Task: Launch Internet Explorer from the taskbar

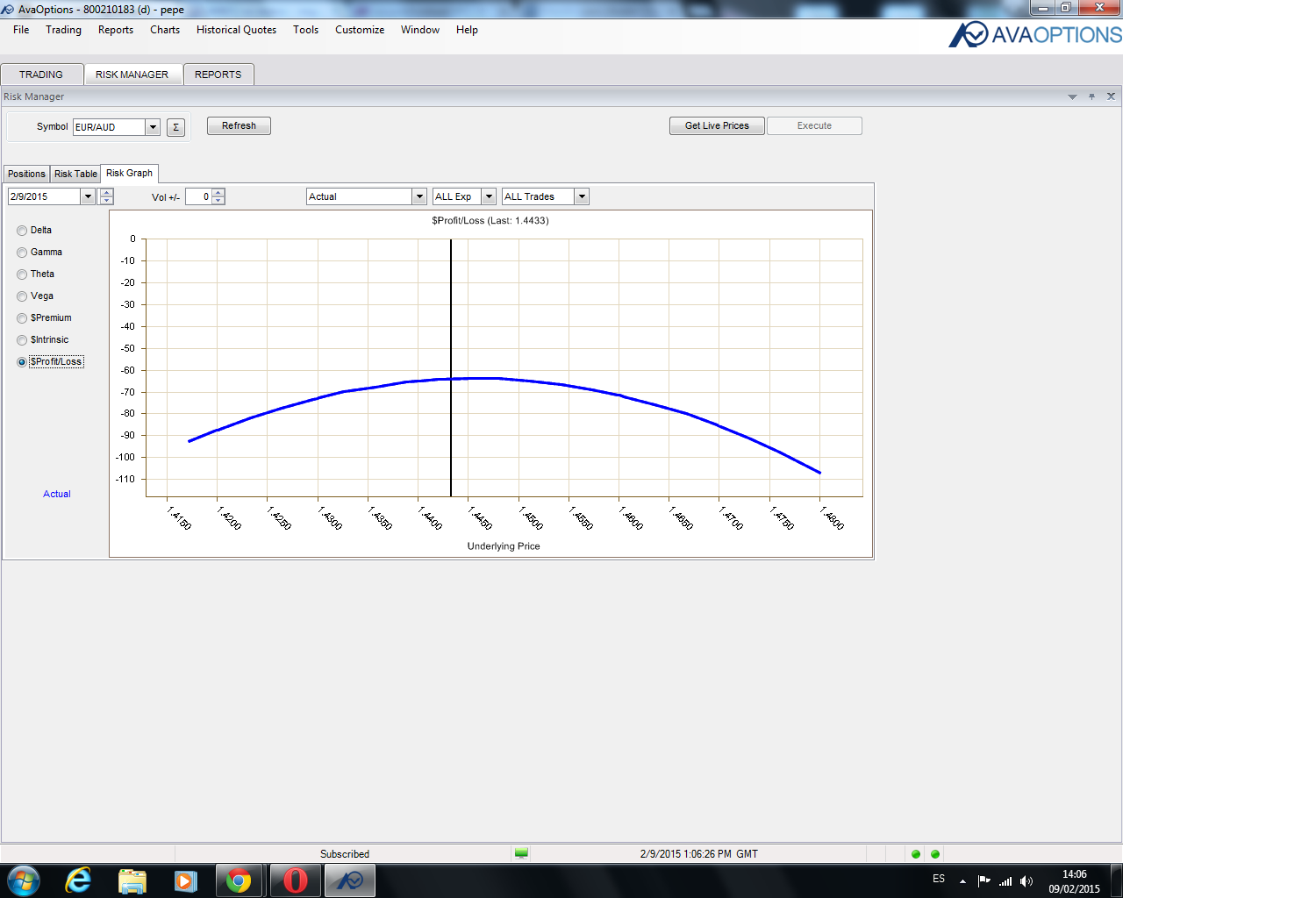Action: (78, 880)
